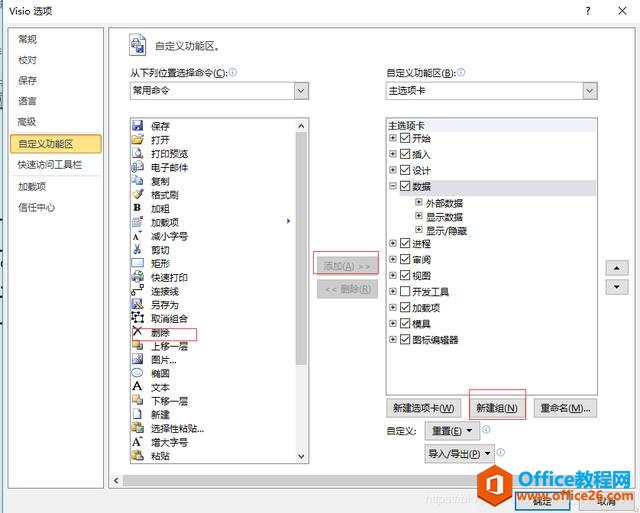Pick the 文本 text A icon
The width and height of the screenshot is (640, 513).
pos(138,386)
